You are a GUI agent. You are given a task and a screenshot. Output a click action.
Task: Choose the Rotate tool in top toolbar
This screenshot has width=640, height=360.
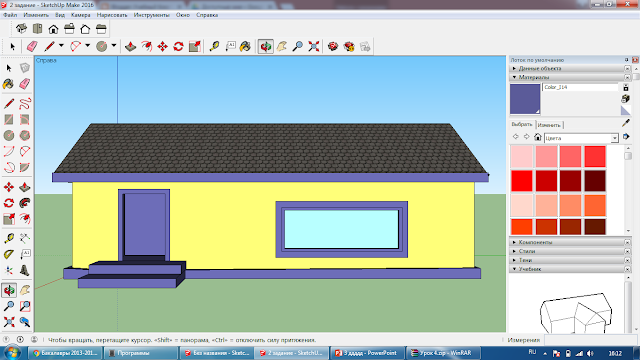point(178,47)
